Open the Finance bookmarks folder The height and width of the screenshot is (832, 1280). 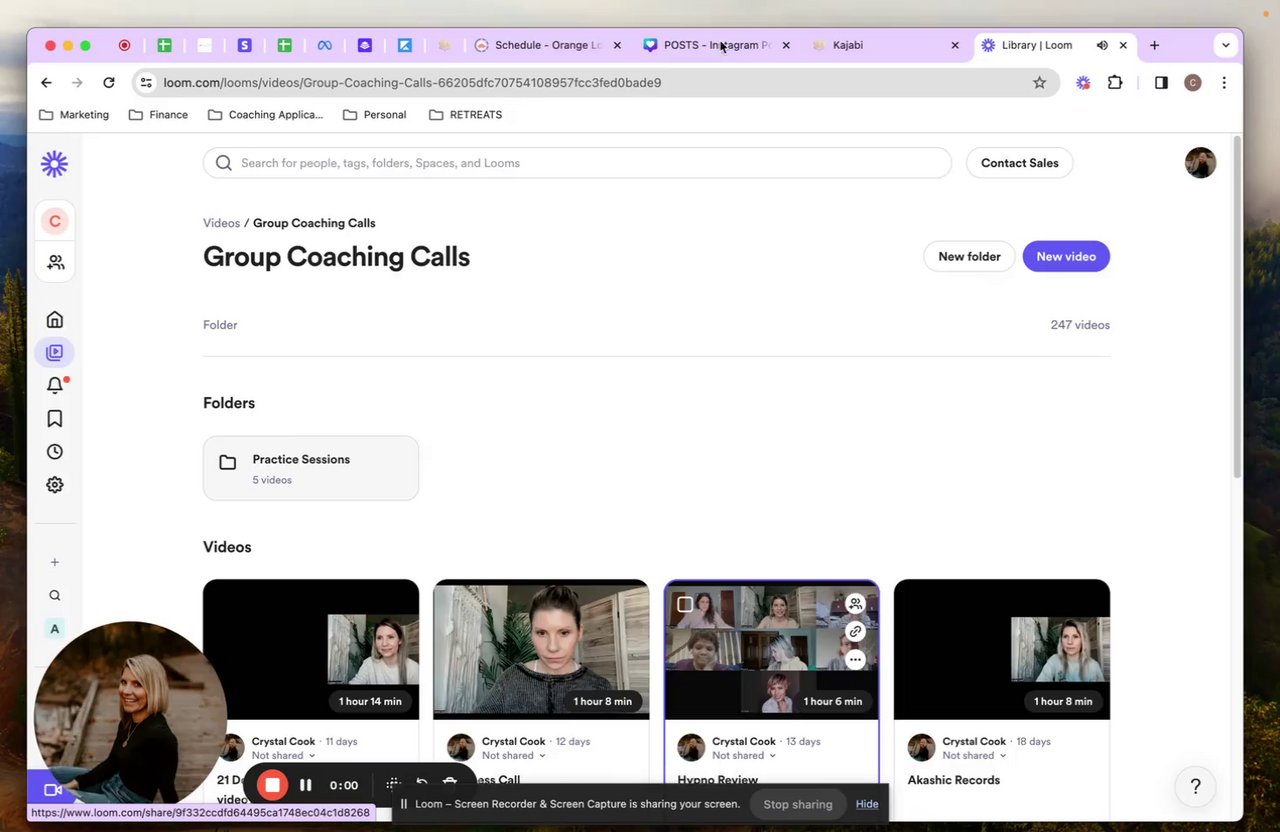[x=158, y=115]
